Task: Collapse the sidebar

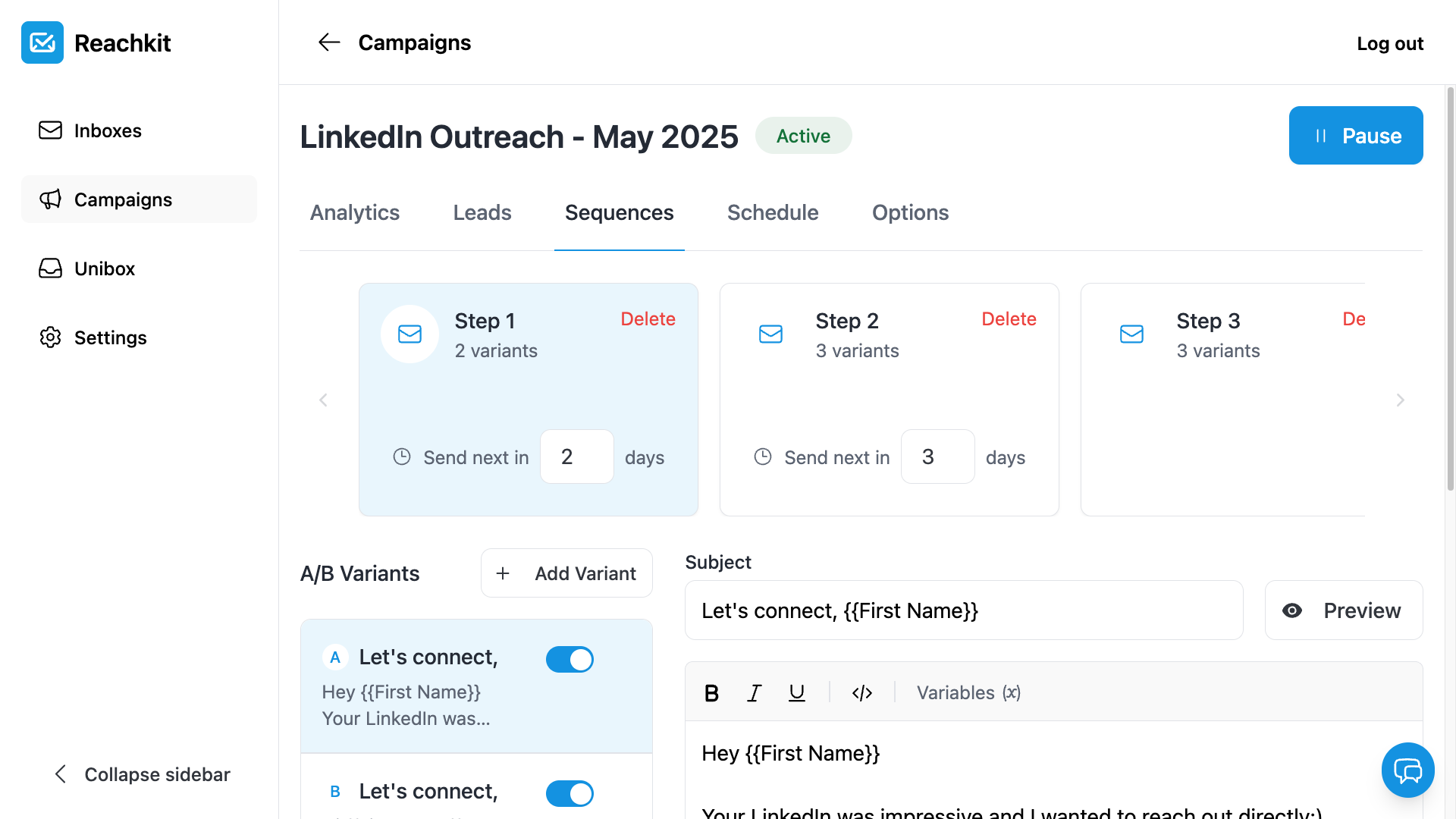Action: pos(143,774)
